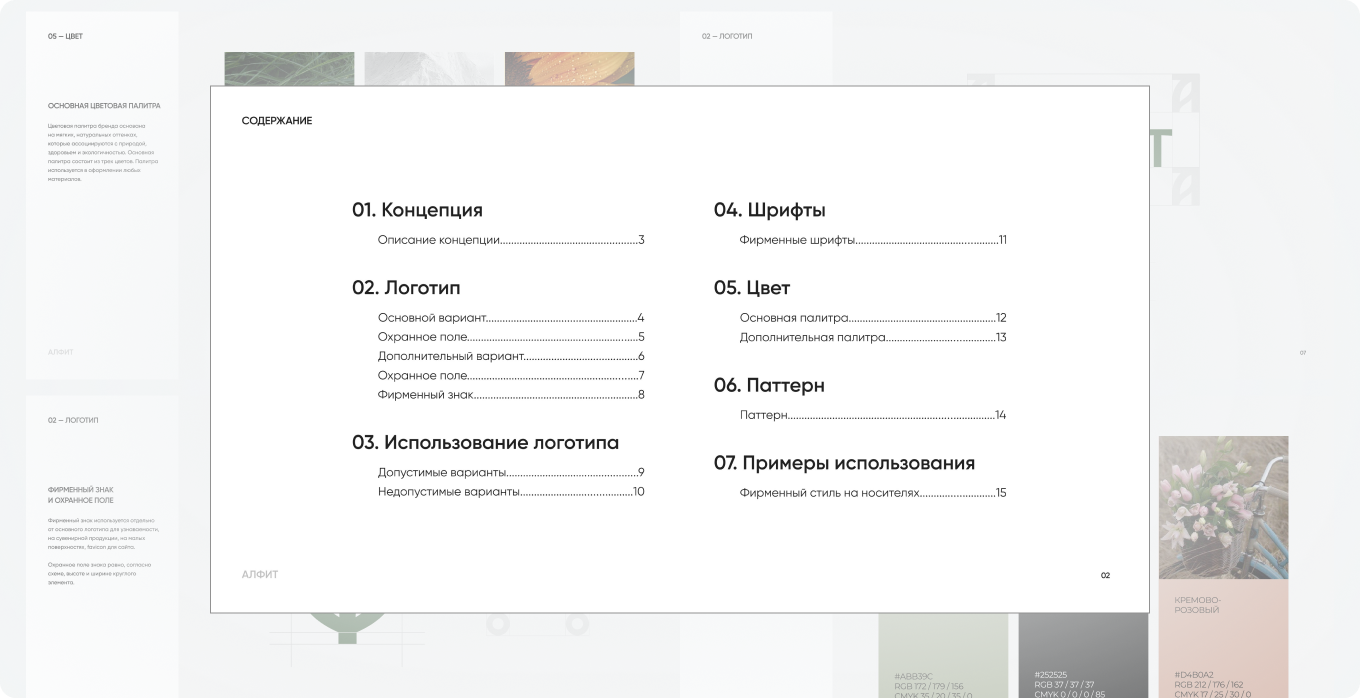The height and width of the screenshot is (698, 1360).
Task: Open the Дополнительная палитра entry, page 13
Action: pos(873,337)
